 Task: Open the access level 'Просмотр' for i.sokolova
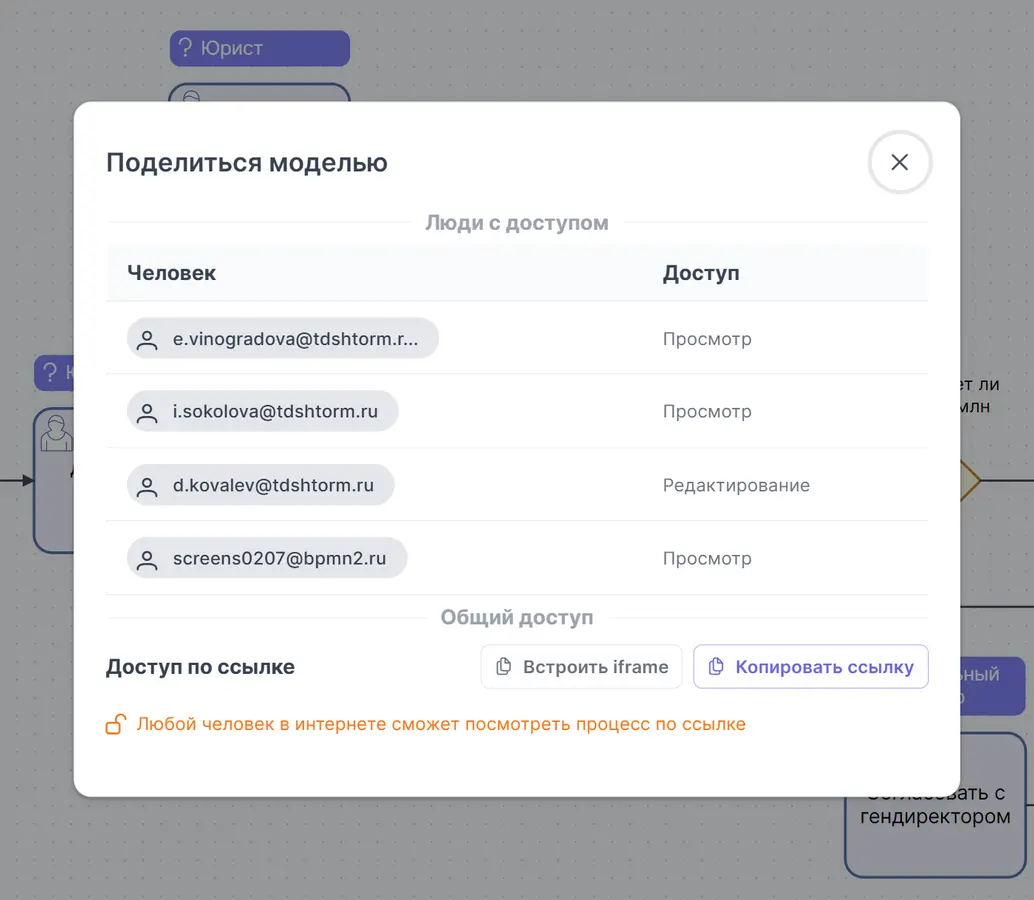click(x=707, y=411)
